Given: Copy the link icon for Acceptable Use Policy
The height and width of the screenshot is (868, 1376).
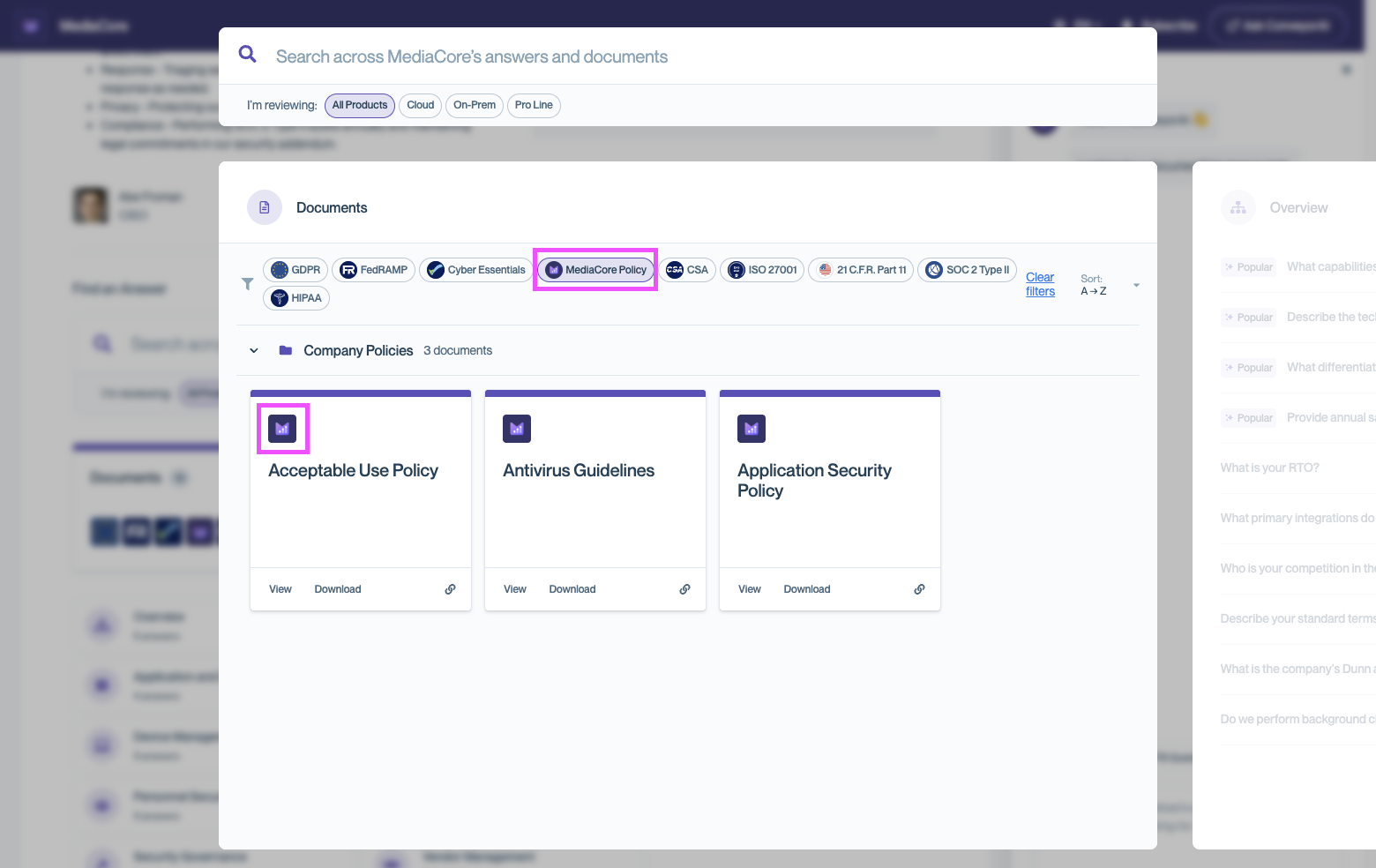Looking at the screenshot, I should click(x=450, y=588).
